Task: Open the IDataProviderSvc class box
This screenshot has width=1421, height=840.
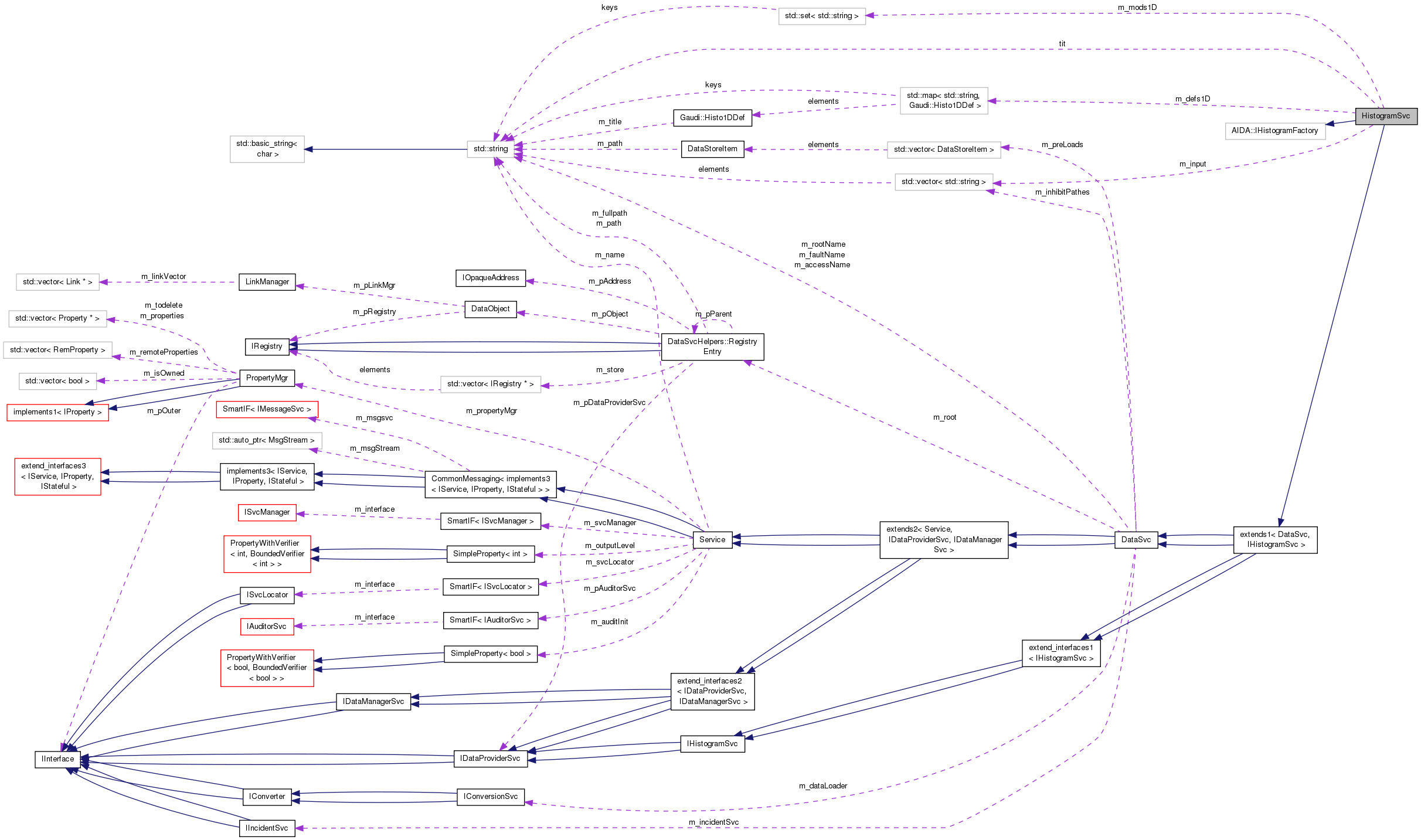Action: point(491,759)
